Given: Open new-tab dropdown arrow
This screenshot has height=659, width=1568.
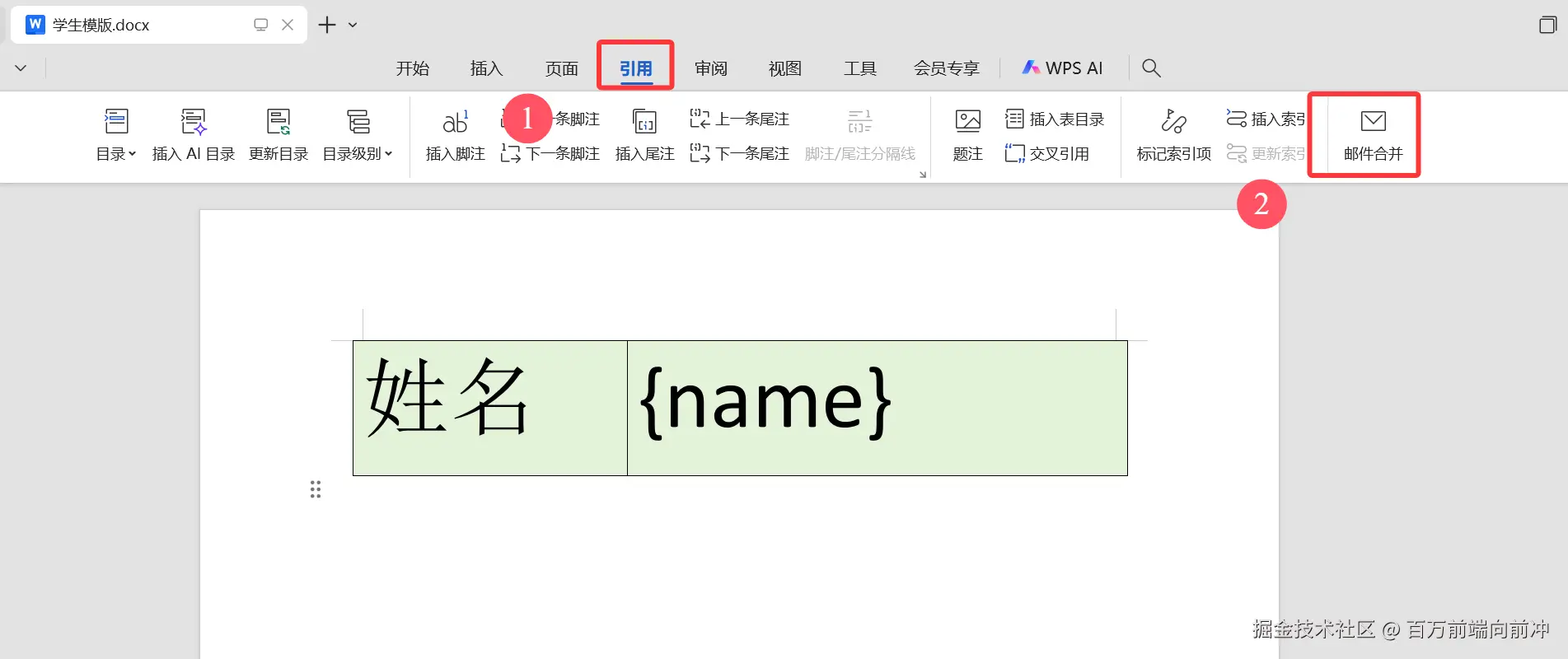Looking at the screenshot, I should point(353,25).
